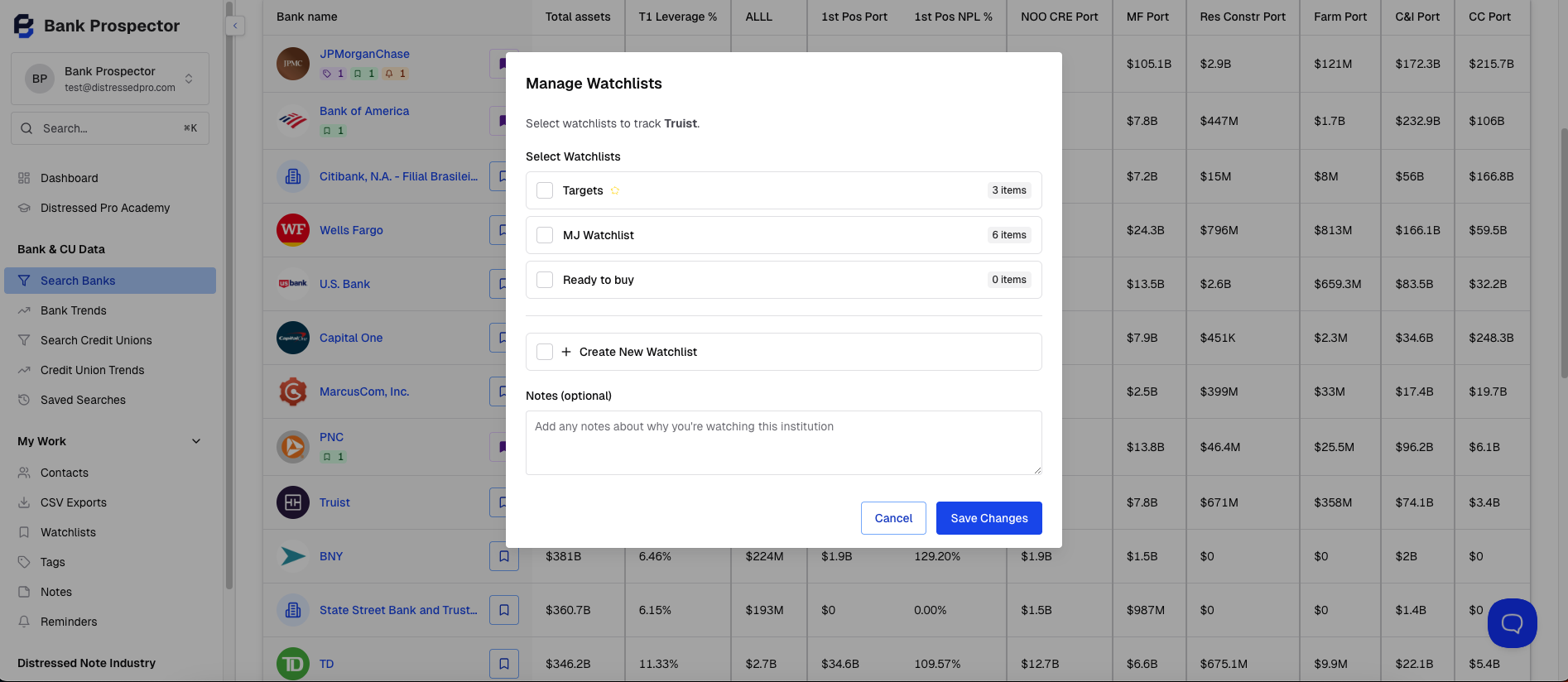Click the sidebar Search field
Image resolution: width=1568 pixels, height=682 pixels.
coord(110,128)
